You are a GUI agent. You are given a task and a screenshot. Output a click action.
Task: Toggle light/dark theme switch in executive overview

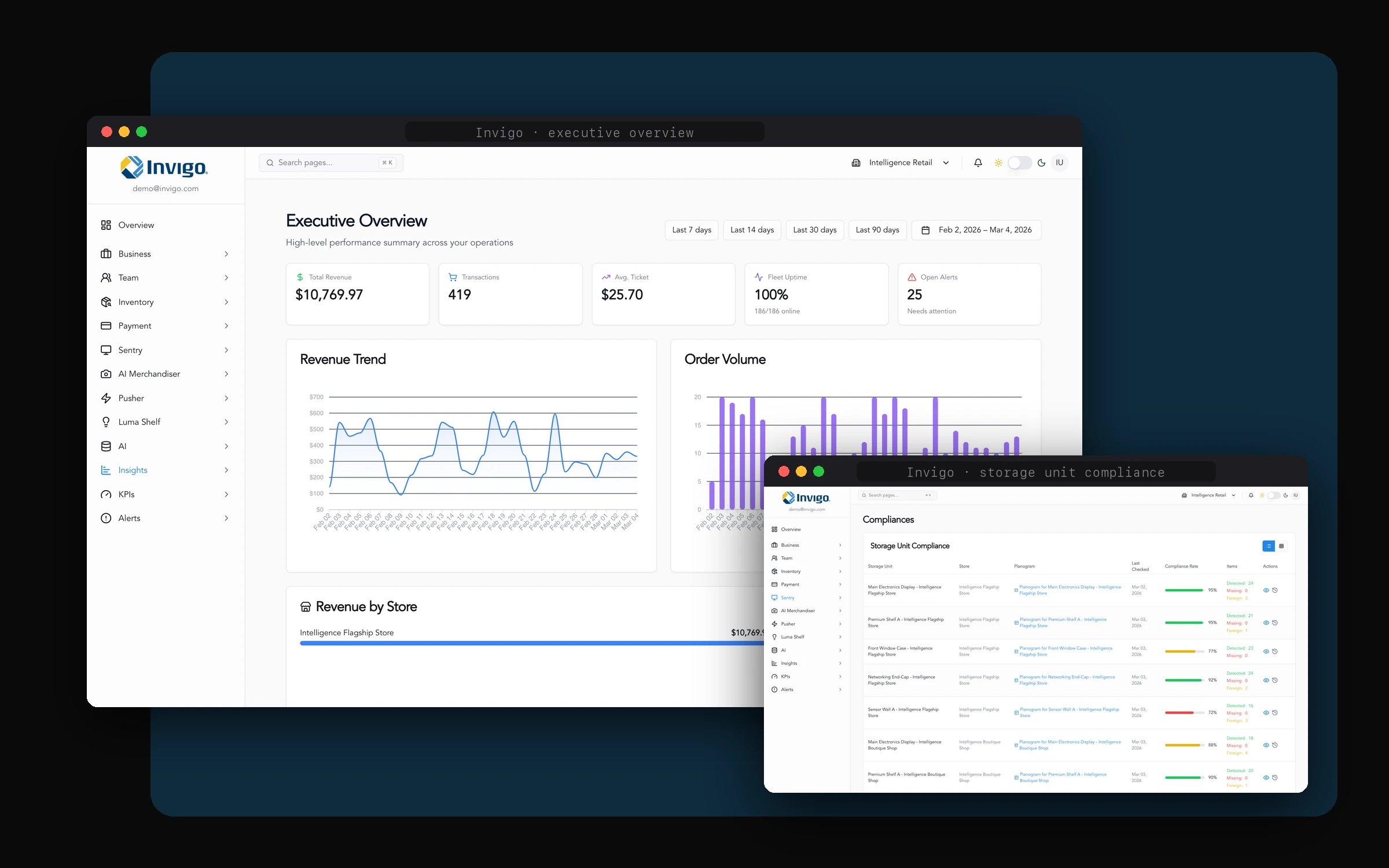coord(1020,163)
